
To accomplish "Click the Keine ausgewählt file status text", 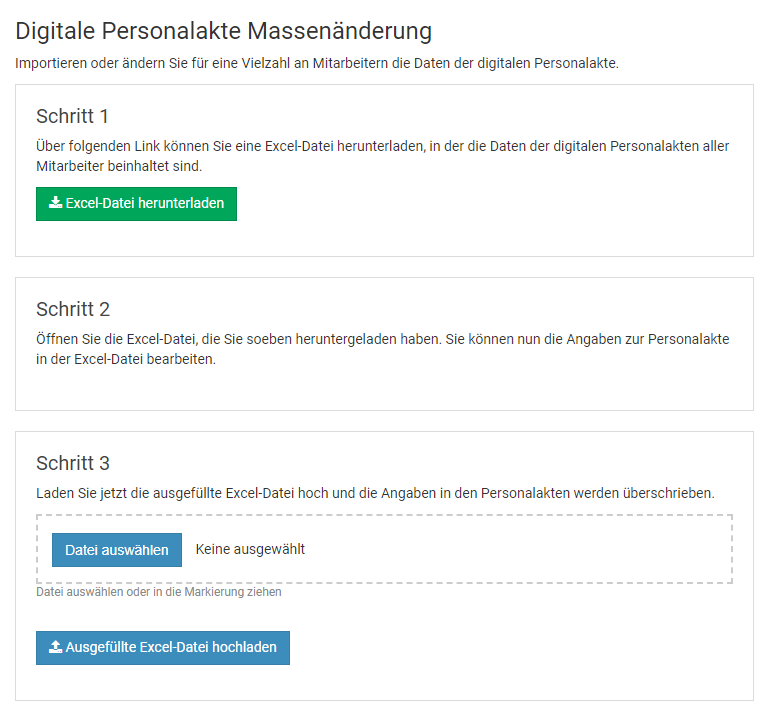I will coord(250,549).
